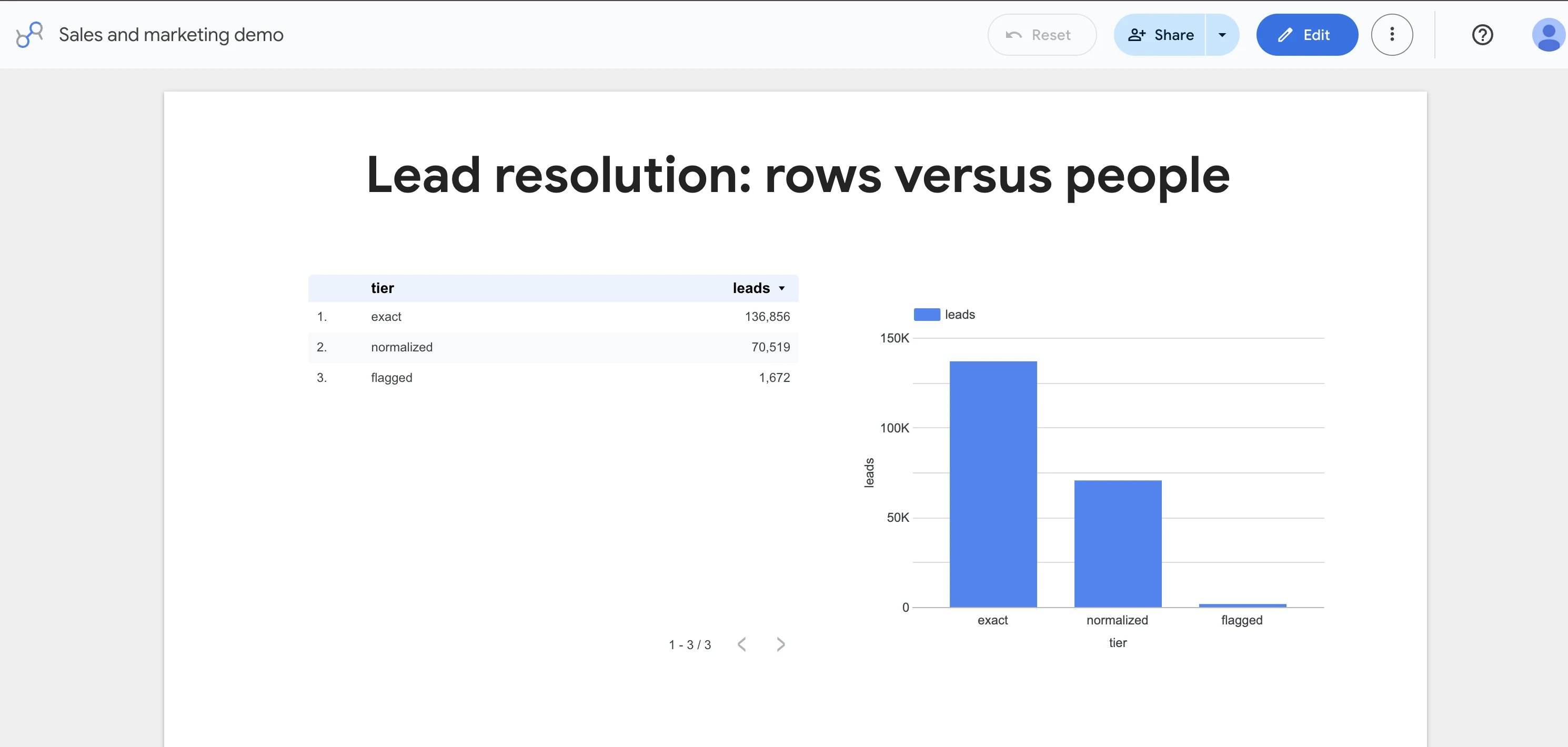The image size is (1568, 747).
Task: Click the 100K y-axis label
Action: tap(894, 428)
